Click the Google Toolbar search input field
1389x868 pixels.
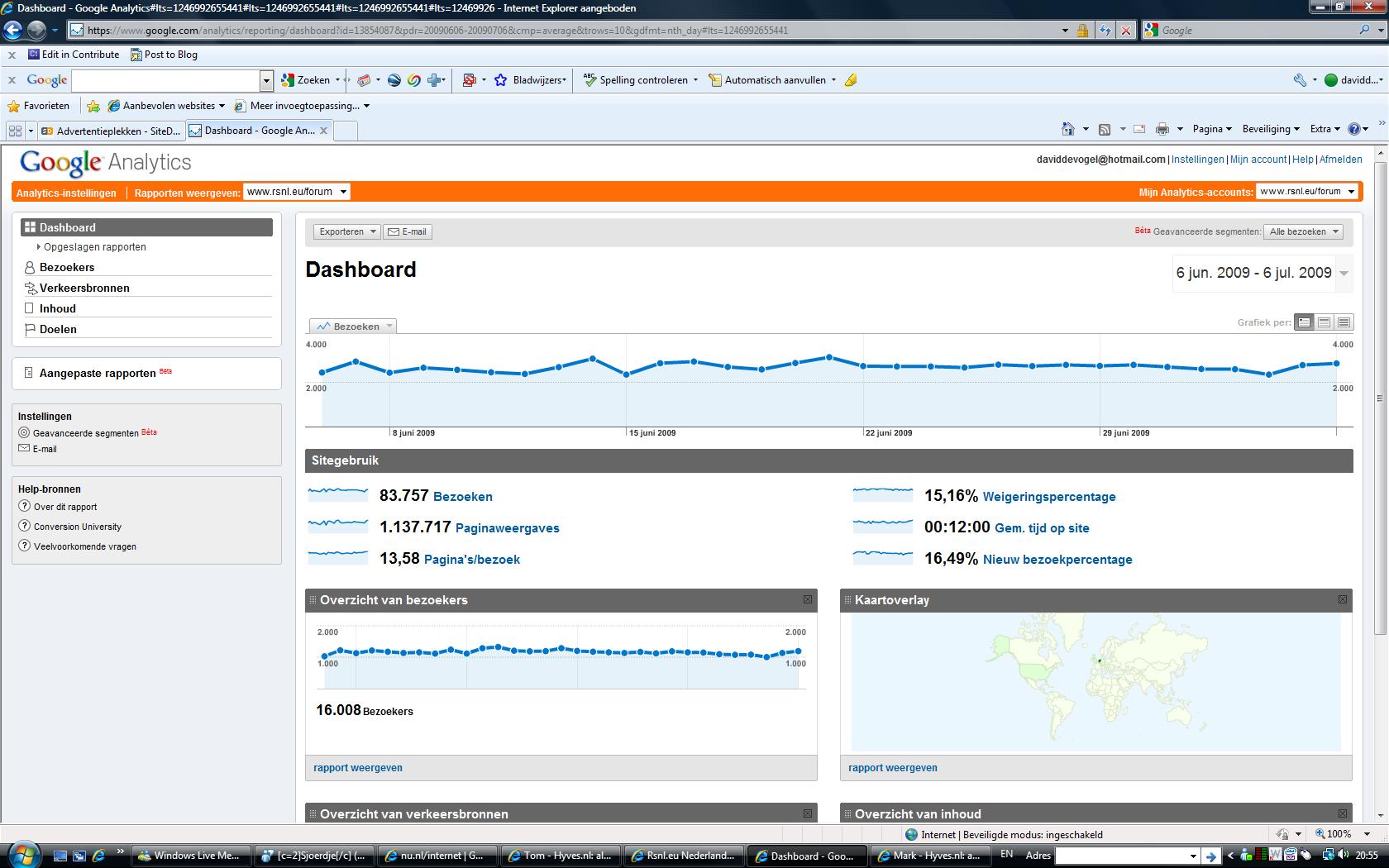166,80
